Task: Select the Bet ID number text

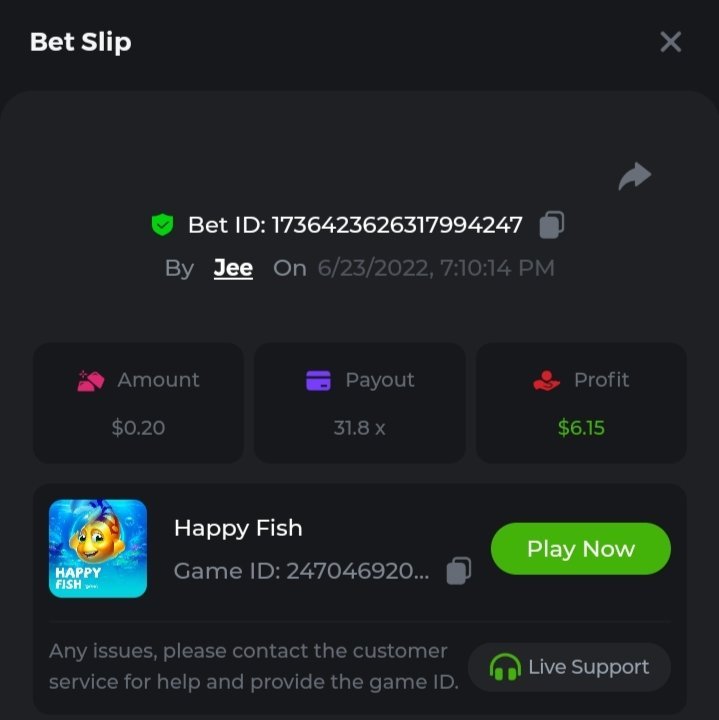Action: click(397, 225)
